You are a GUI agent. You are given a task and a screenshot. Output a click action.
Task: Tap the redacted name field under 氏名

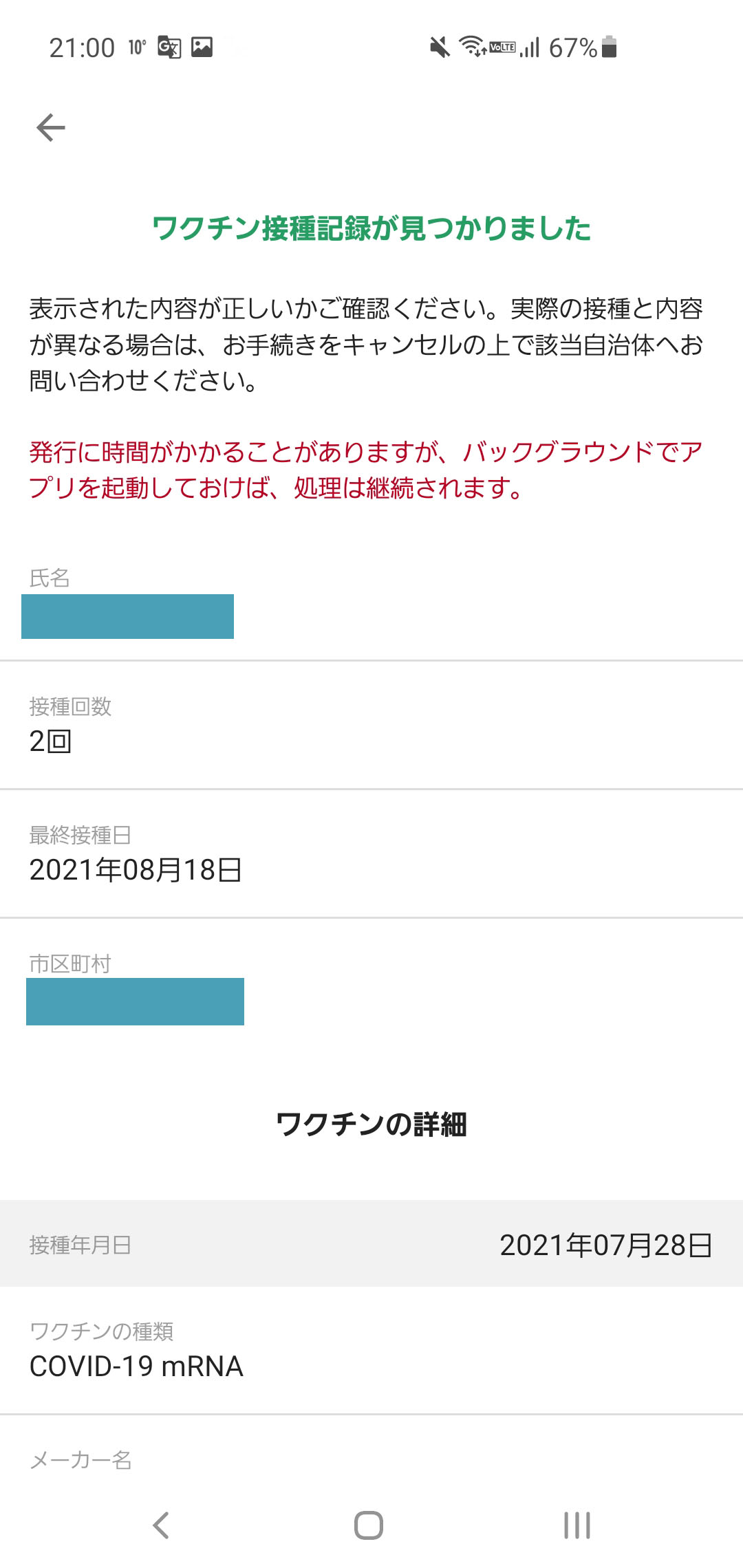pos(128,616)
